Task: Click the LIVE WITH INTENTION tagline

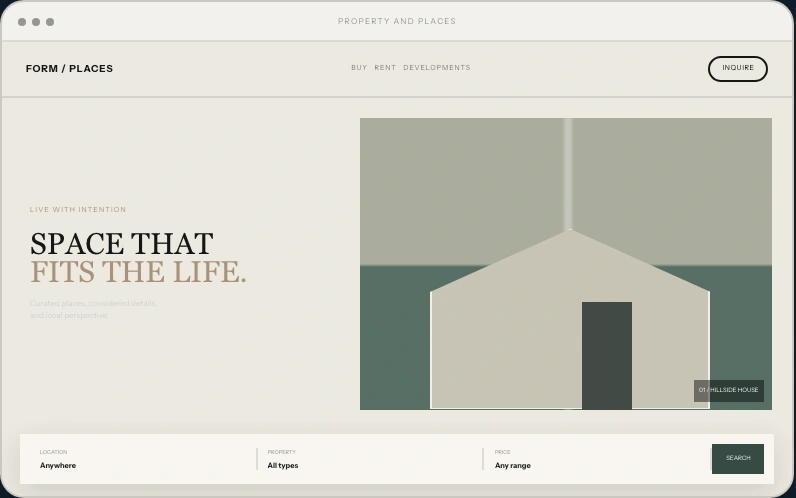Action: pos(78,210)
